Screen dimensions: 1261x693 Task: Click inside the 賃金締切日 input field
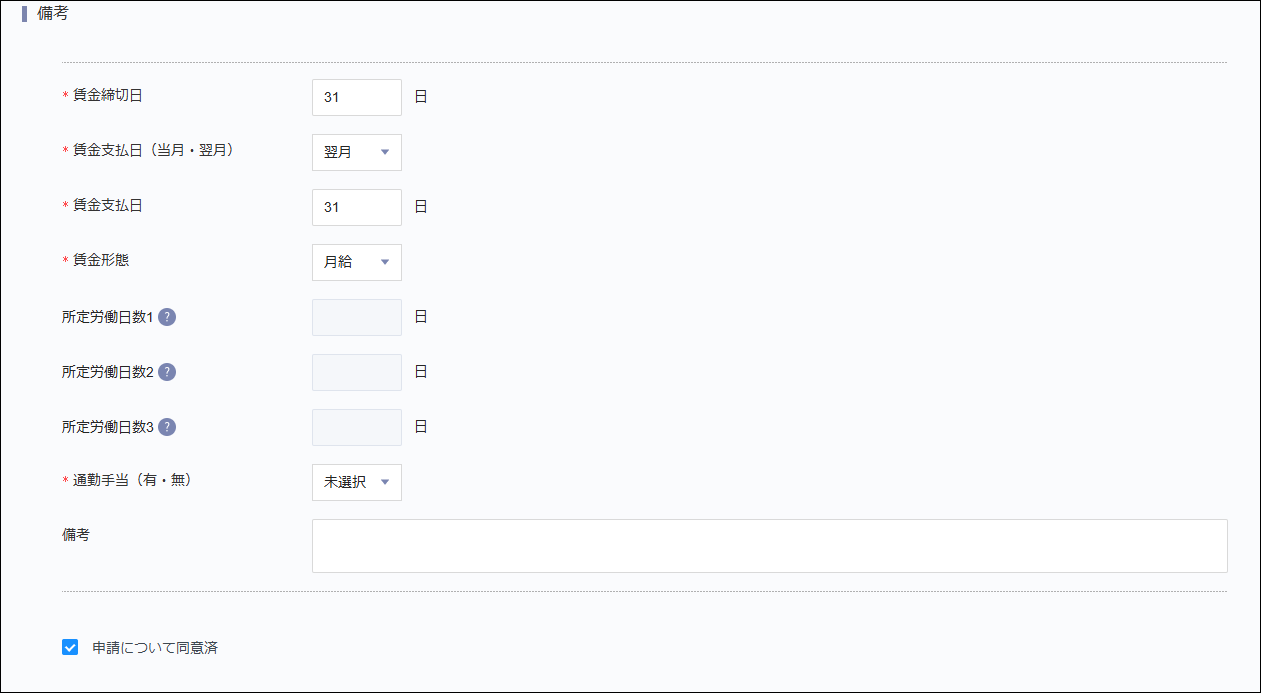coord(356,97)
